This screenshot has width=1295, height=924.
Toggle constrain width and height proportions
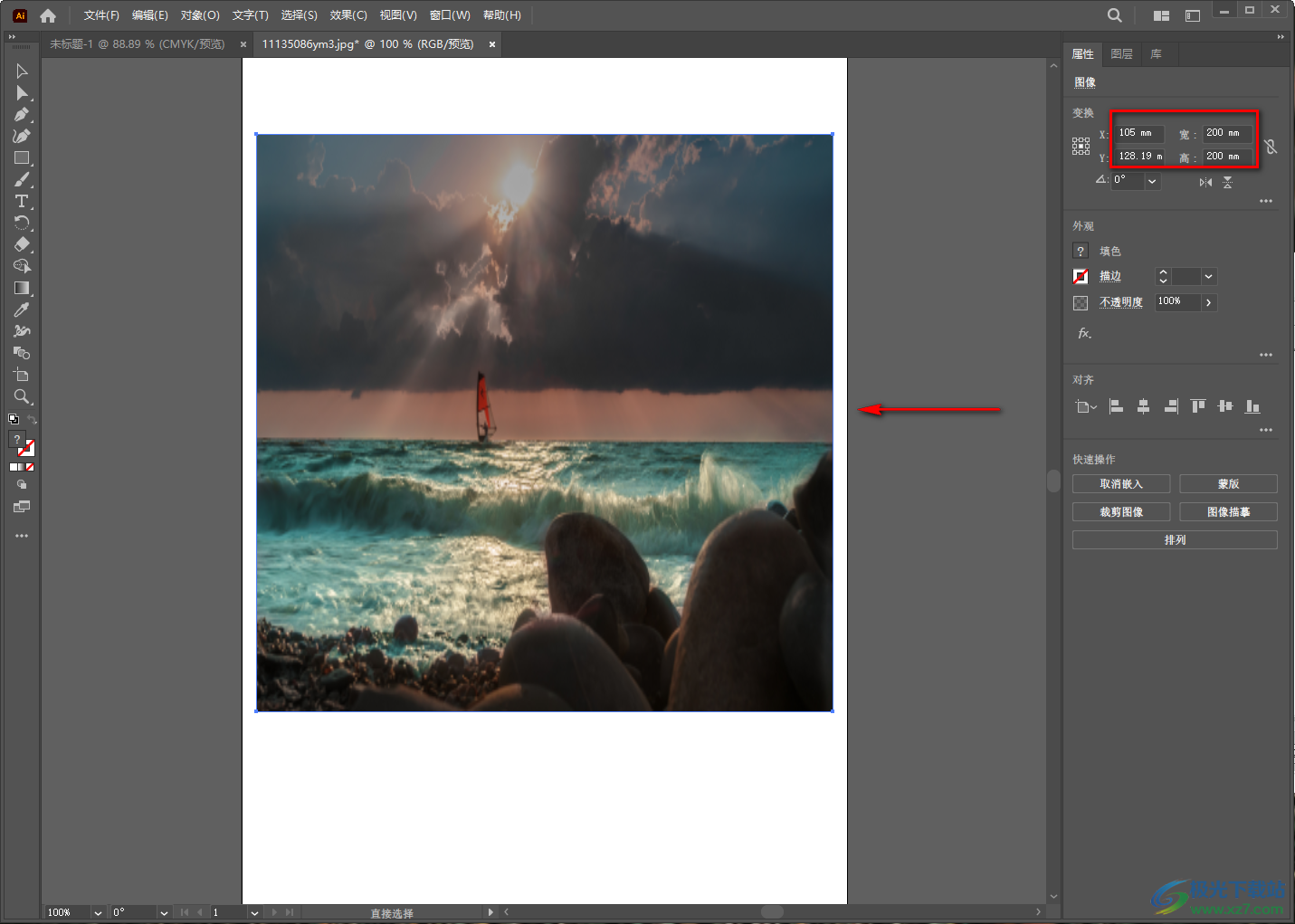[x=1271, y=146]
